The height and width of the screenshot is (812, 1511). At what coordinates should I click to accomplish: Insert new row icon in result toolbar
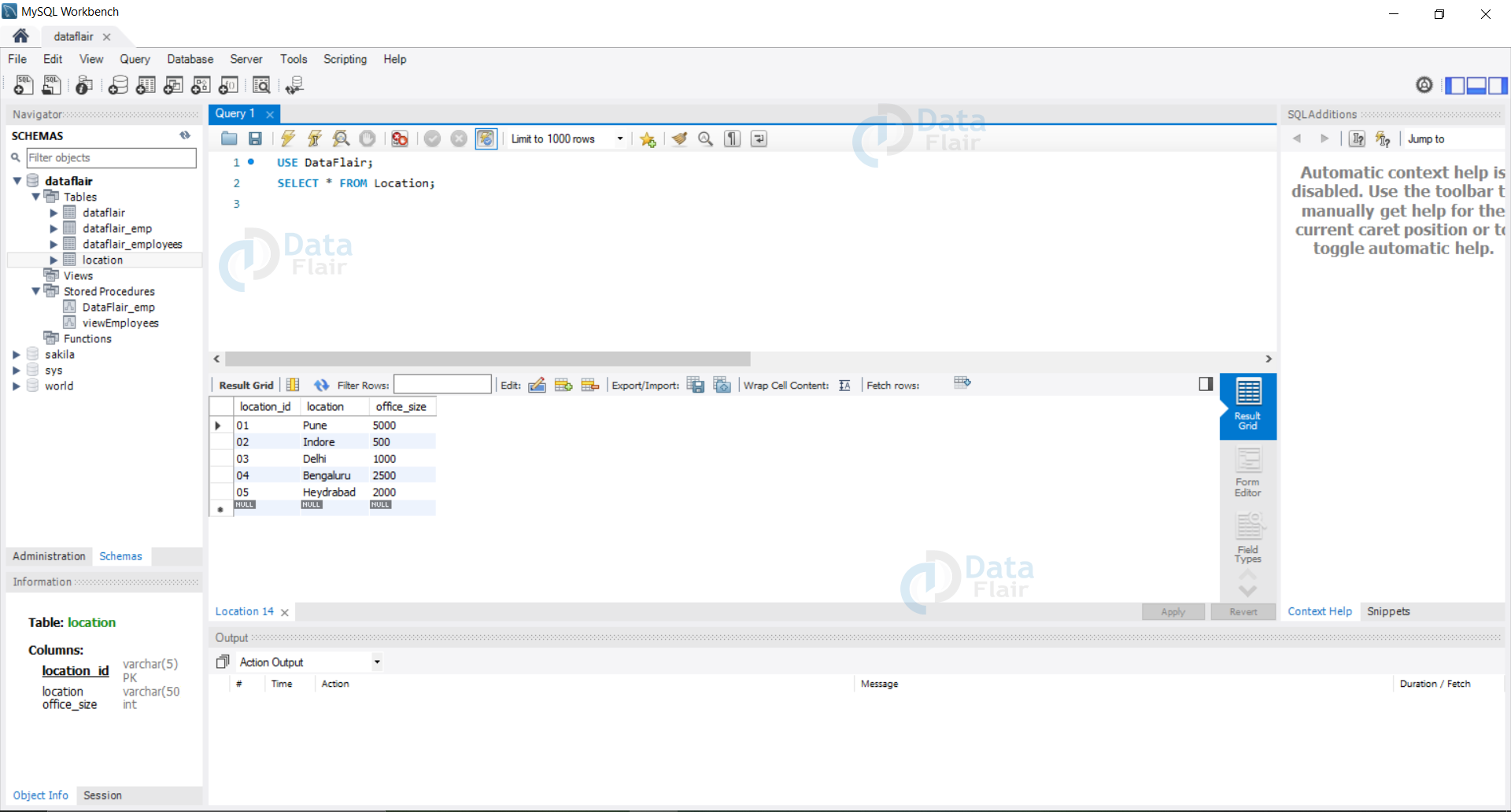click(x=563, y=385)
